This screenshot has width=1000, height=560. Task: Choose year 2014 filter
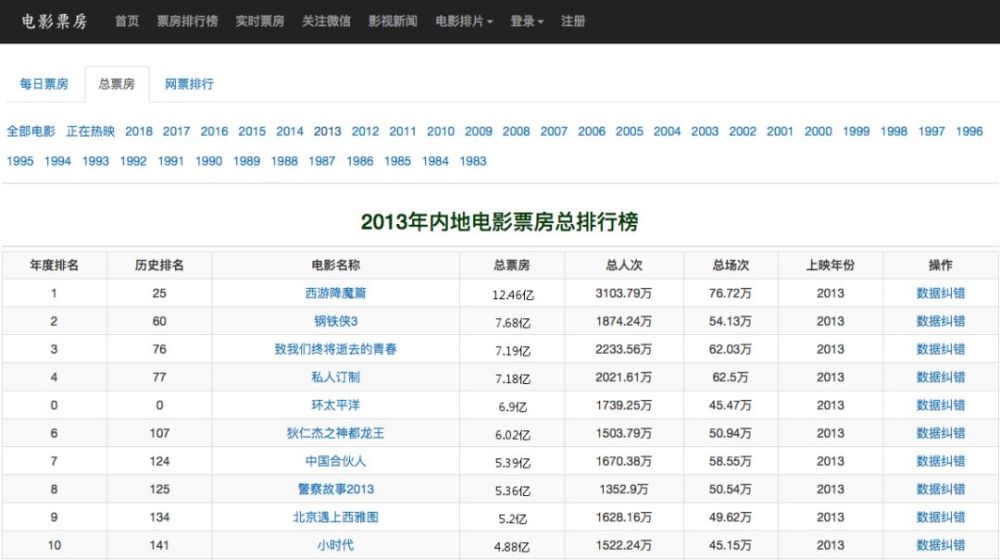point(290,131)
